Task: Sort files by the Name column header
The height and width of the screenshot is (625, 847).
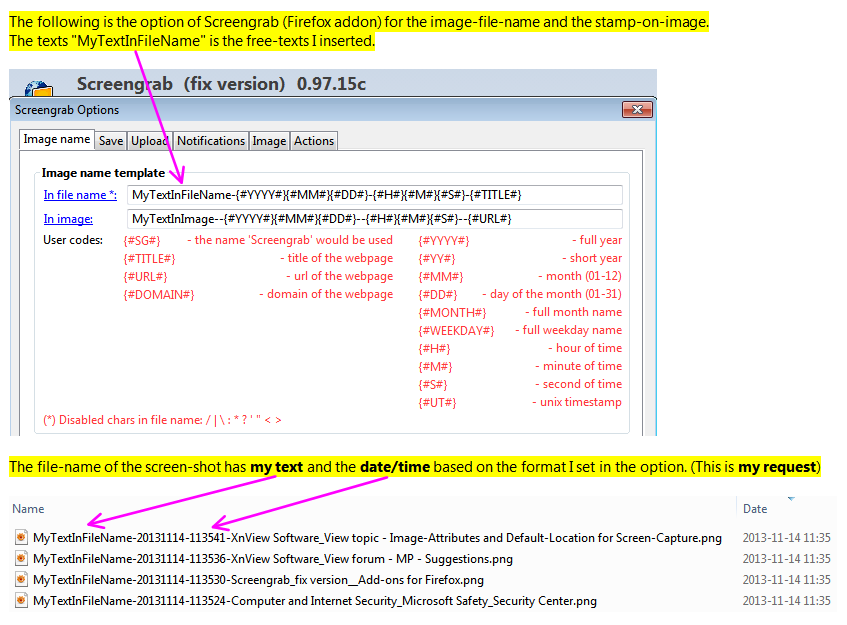Action: click(28, 509)
